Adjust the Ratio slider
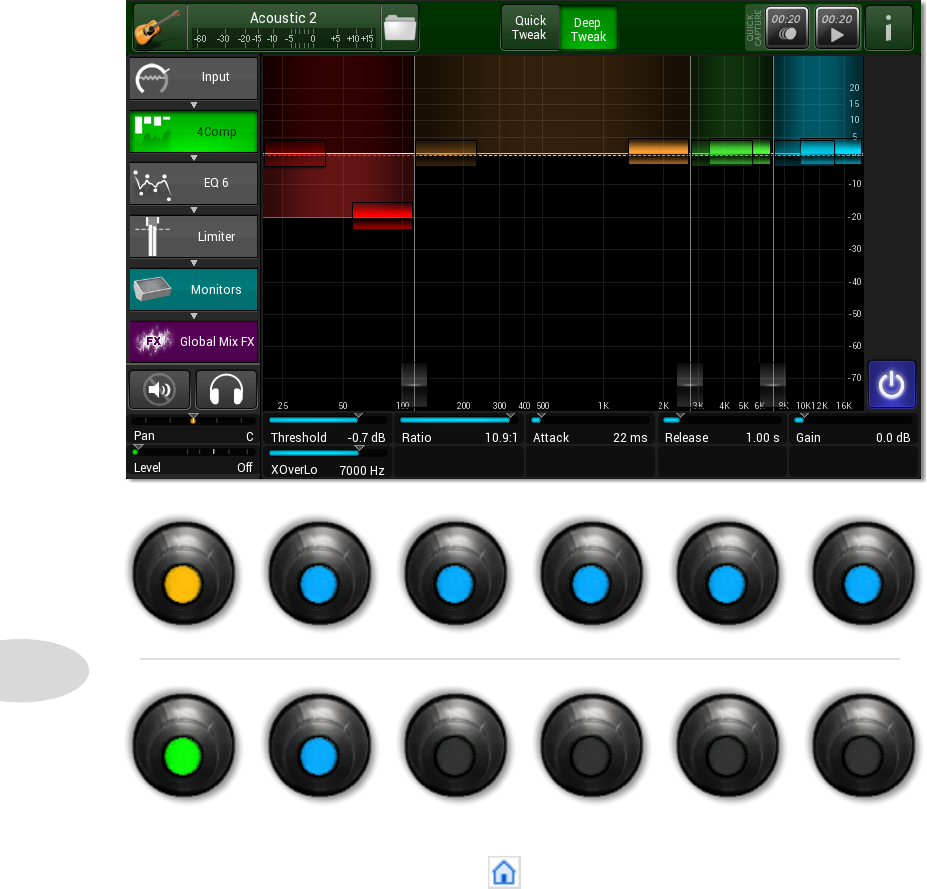This screenshot has width=927, height=889. tap(459, 420)
